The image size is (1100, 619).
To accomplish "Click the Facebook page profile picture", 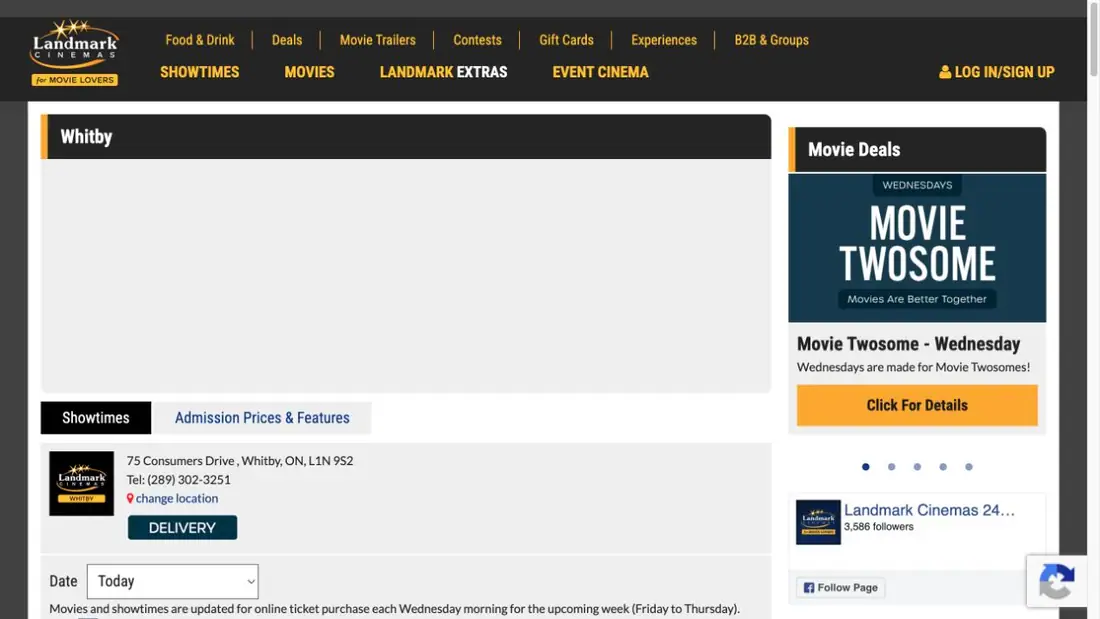I will [818, 522].
